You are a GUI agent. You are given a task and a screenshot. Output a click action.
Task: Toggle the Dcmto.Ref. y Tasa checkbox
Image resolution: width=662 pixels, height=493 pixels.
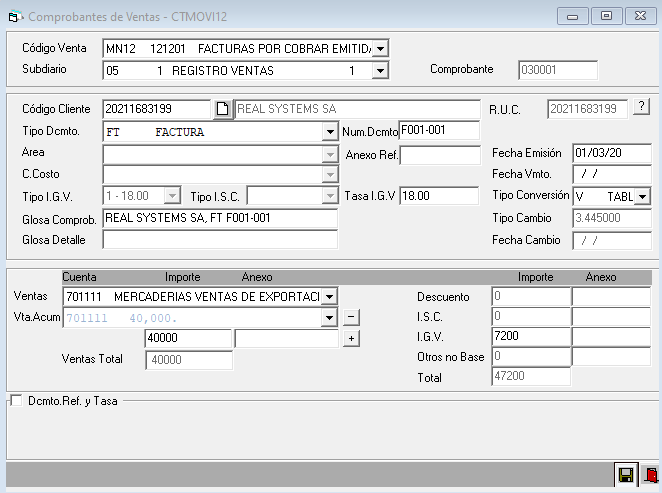[15, 401]
